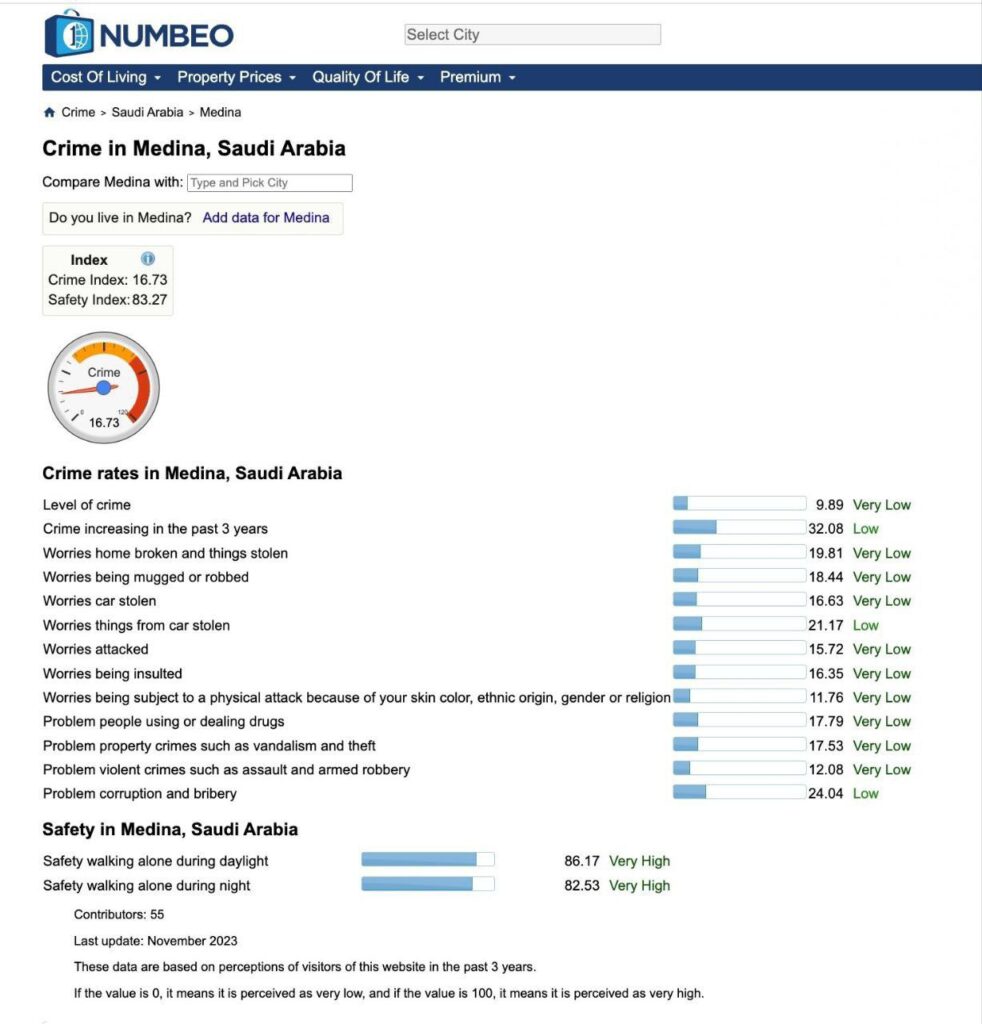The width and height of the screenshot is (982, 1024).
Task: Click the Do you live in Medina? text
Action: coord(120,217)
